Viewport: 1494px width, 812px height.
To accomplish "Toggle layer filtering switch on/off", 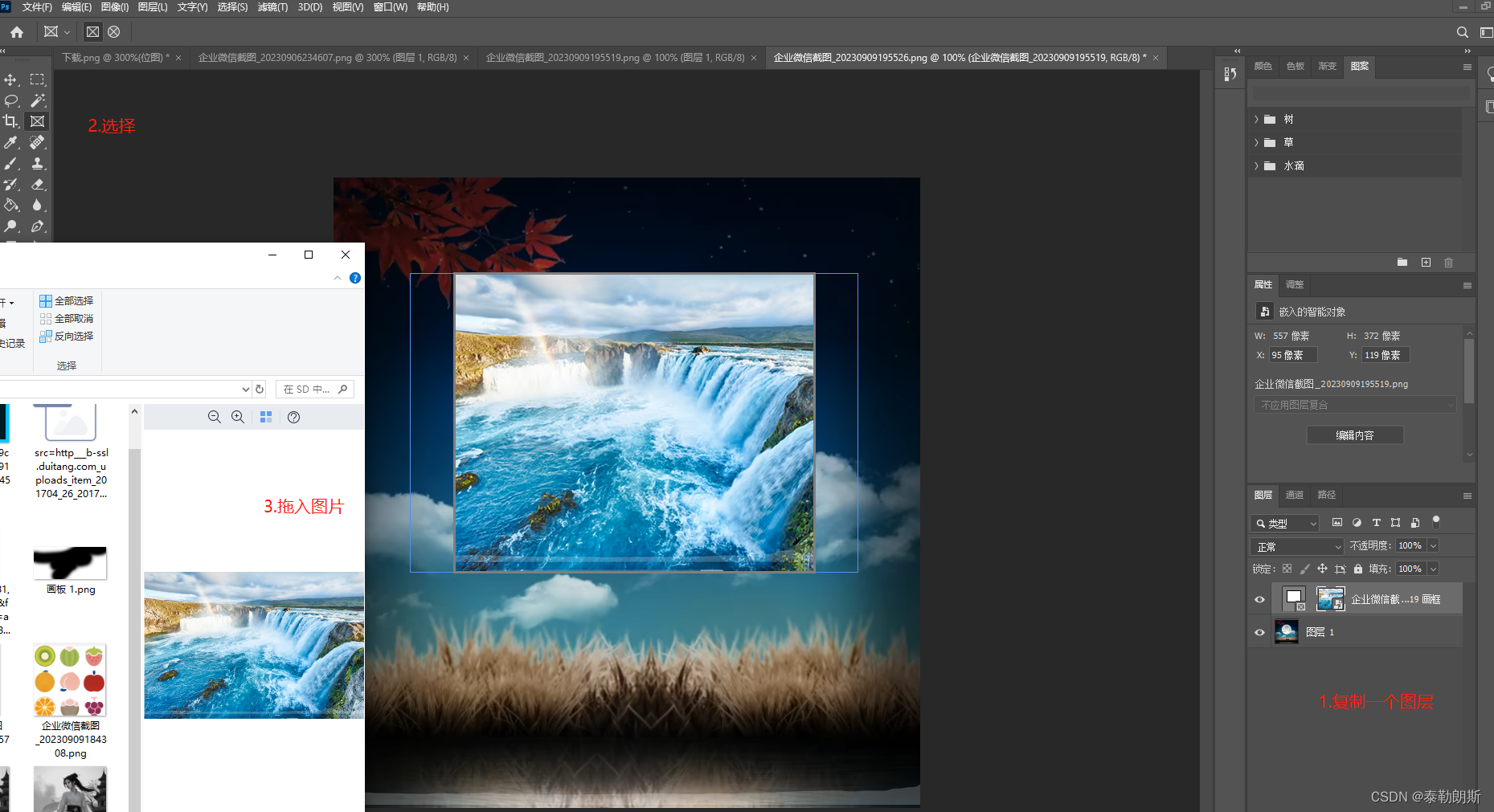I will pyautogui.click(x=1436, y=522).
